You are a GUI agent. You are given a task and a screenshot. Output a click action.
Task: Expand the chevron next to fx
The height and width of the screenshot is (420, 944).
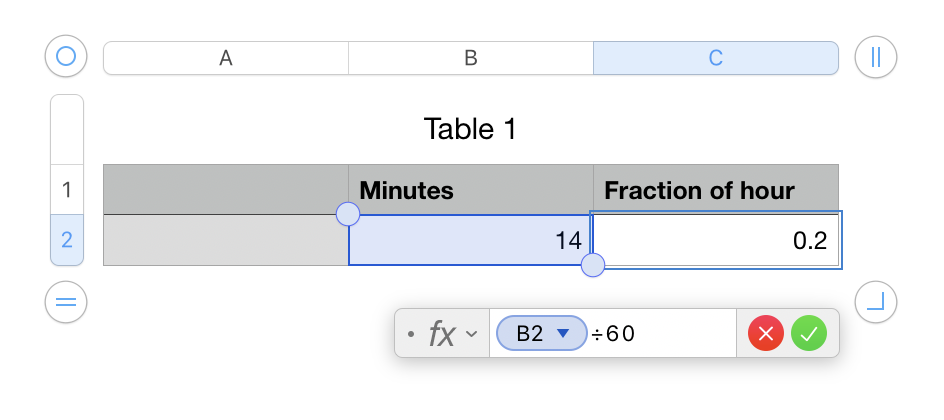click(472, 334)
